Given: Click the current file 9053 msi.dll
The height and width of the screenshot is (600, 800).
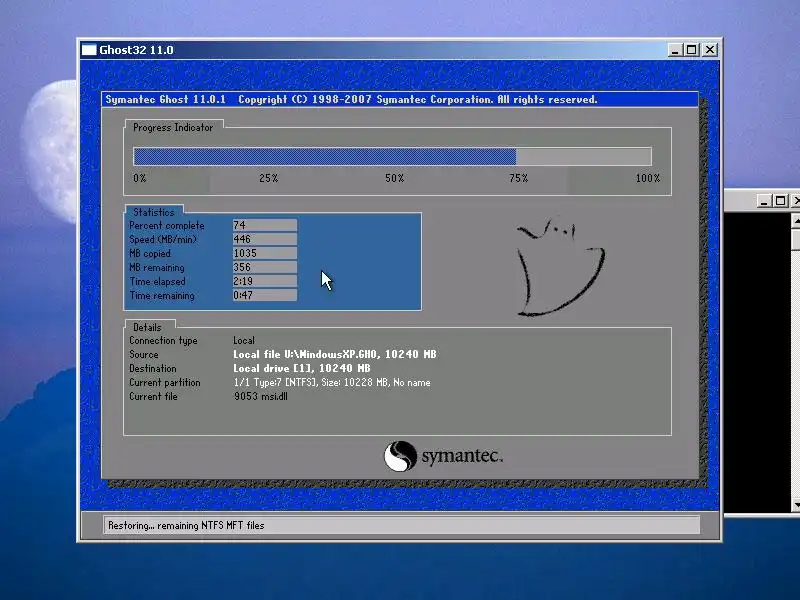Looking at the screenshot, I should click(261, 396).
